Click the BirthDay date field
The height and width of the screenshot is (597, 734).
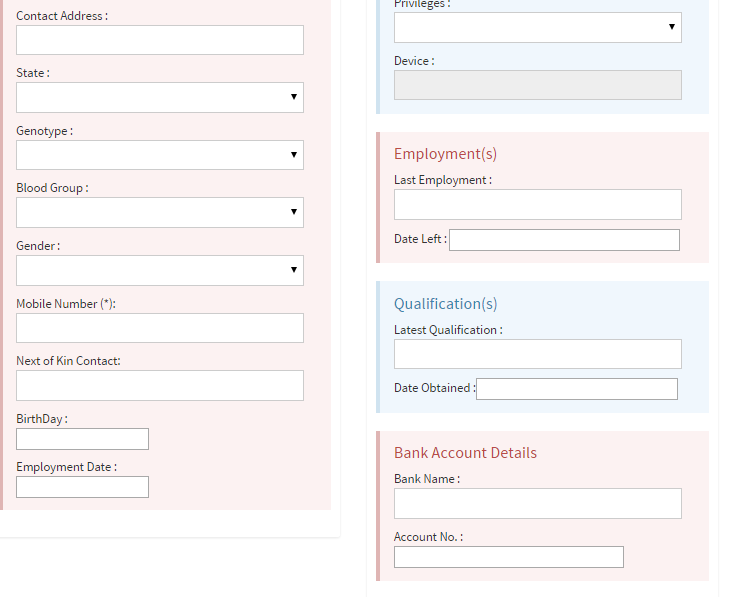[82, 439]
